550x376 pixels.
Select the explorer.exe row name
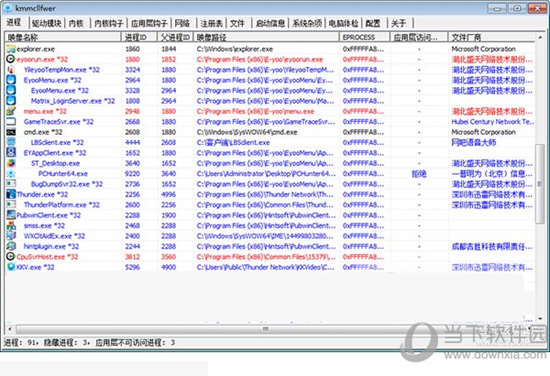click(x=36, y=49)
